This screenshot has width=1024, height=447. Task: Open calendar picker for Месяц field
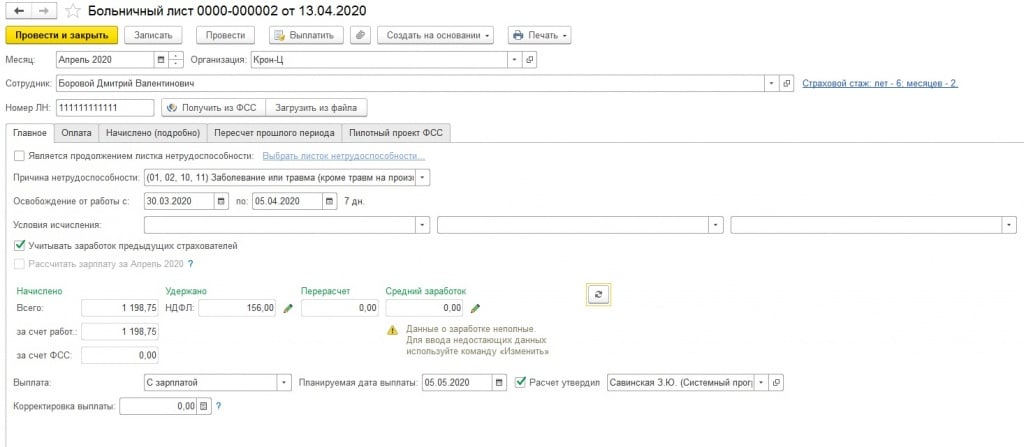(161, 59)
